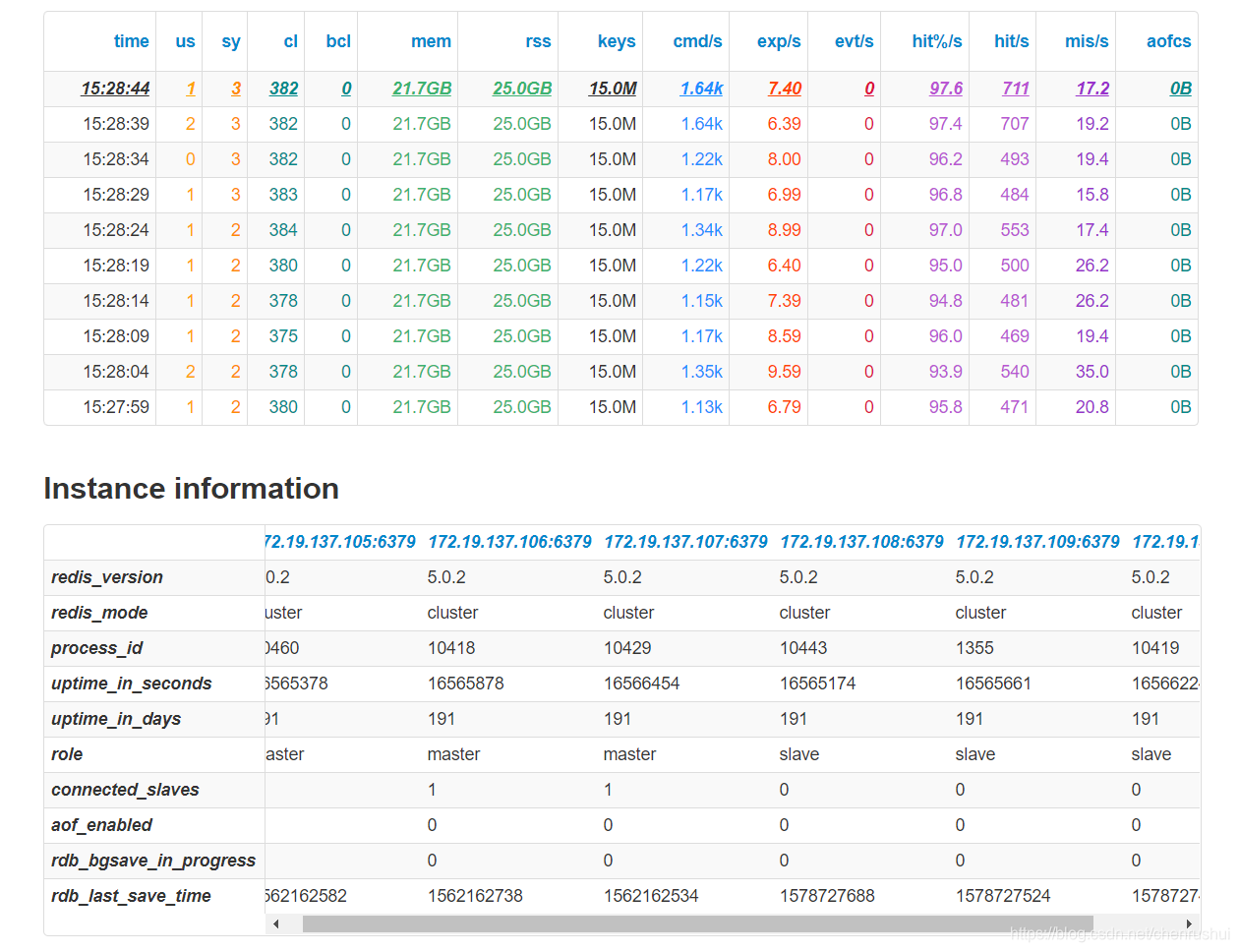This screenshot has height=952, width=1239.
Task: Select the 15:28:44 time cell
Action: (x=115, y=89)
